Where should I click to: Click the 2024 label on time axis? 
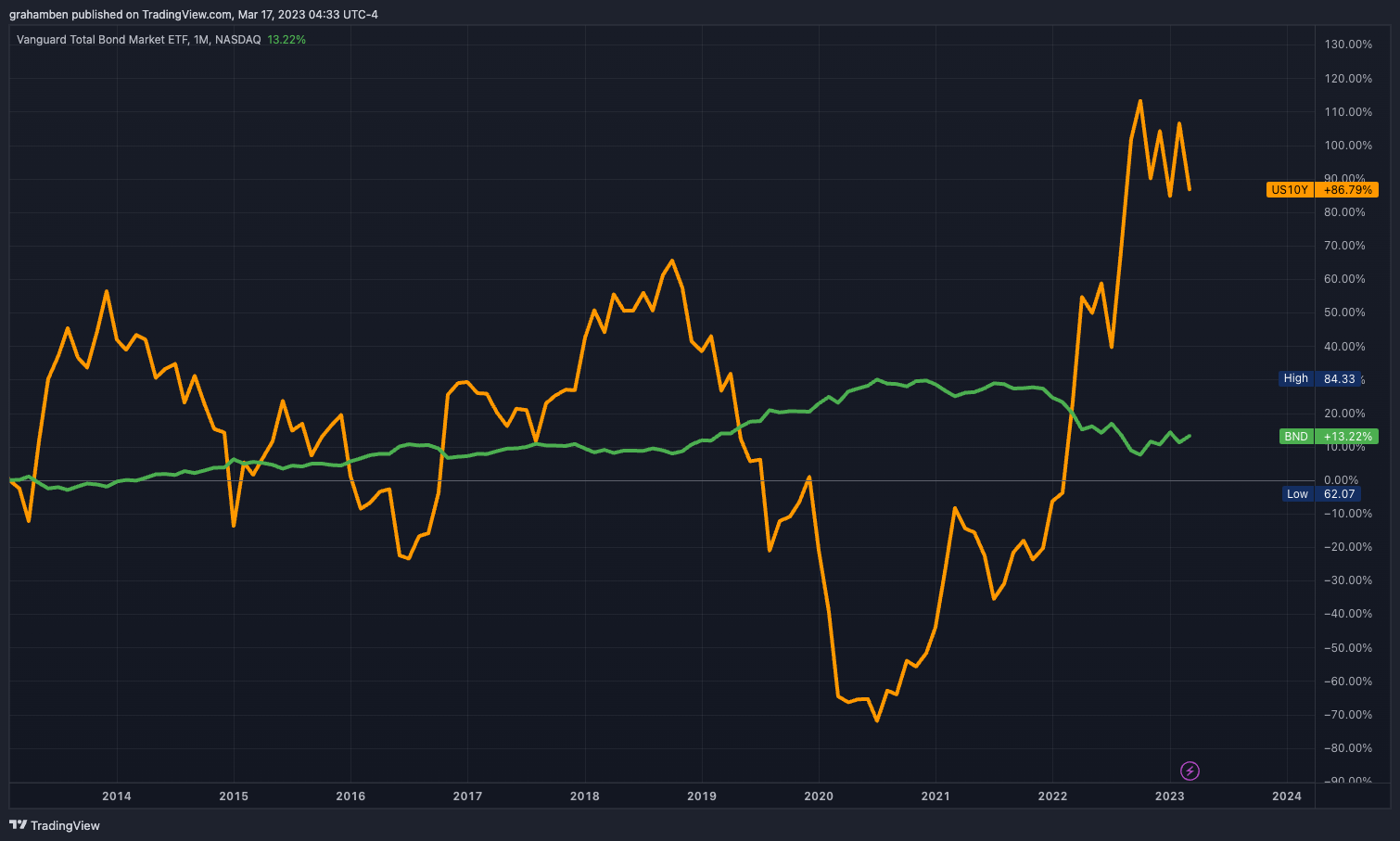click(1287, 796)
